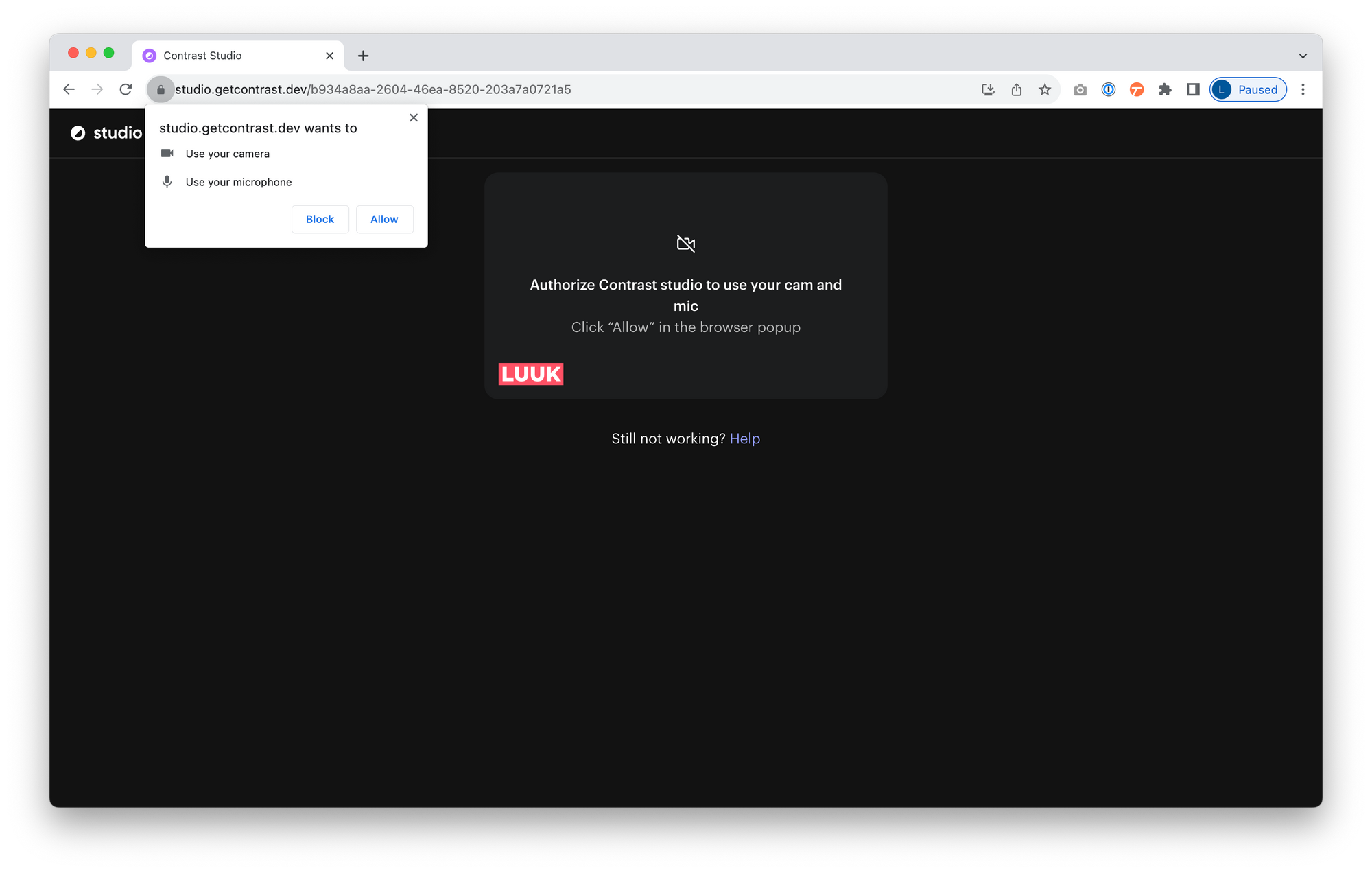The width and height of the screenshot is (1372, 873).
Task: Click the back navigation arrow
Action: [69, 89]
